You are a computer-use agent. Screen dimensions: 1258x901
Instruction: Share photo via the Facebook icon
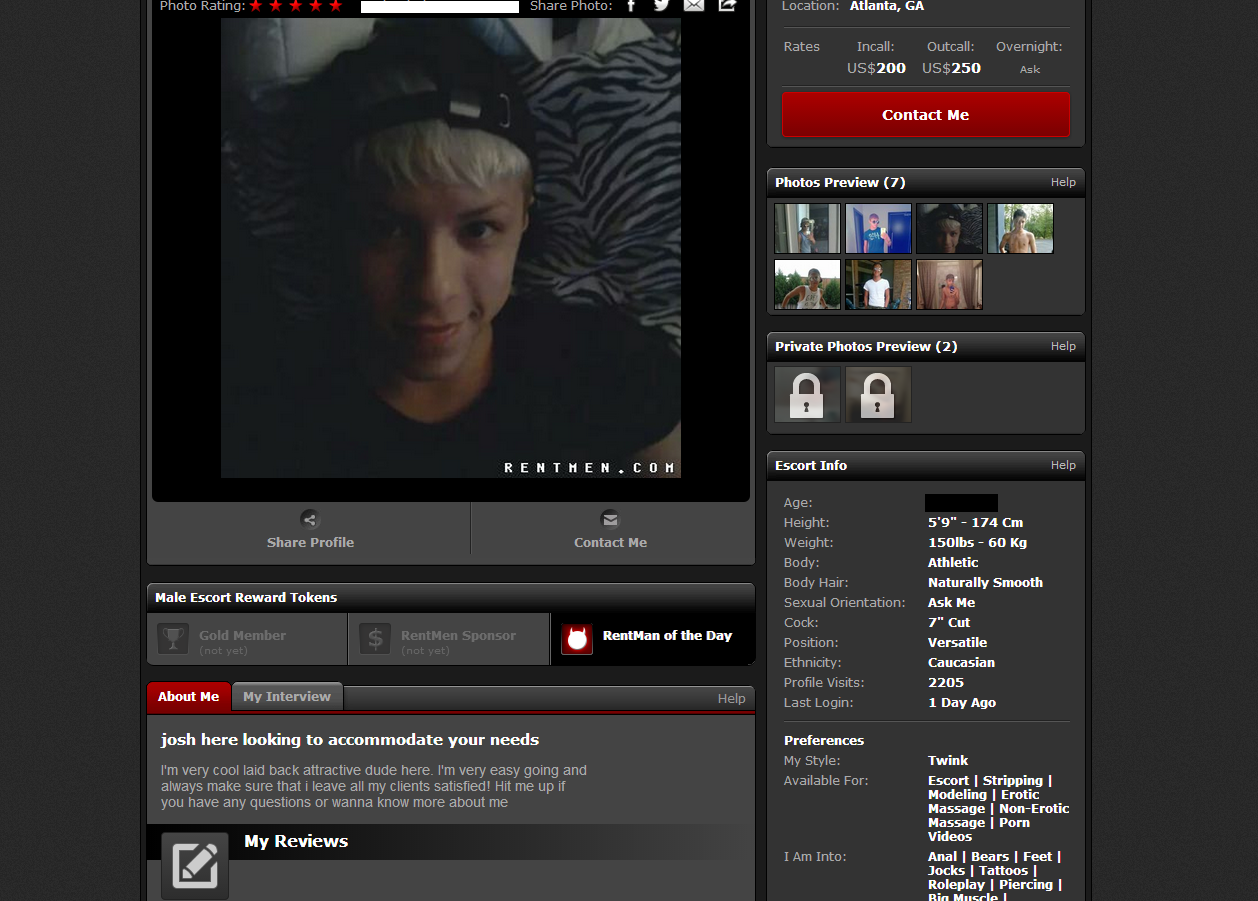click(x=631, y=5)
